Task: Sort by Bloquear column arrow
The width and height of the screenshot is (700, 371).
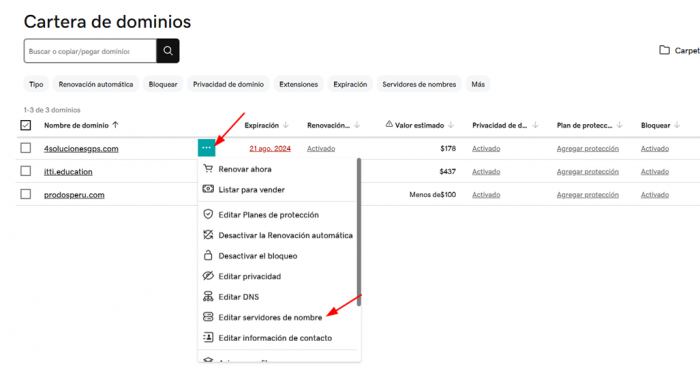Action: (x=677, y=125)
